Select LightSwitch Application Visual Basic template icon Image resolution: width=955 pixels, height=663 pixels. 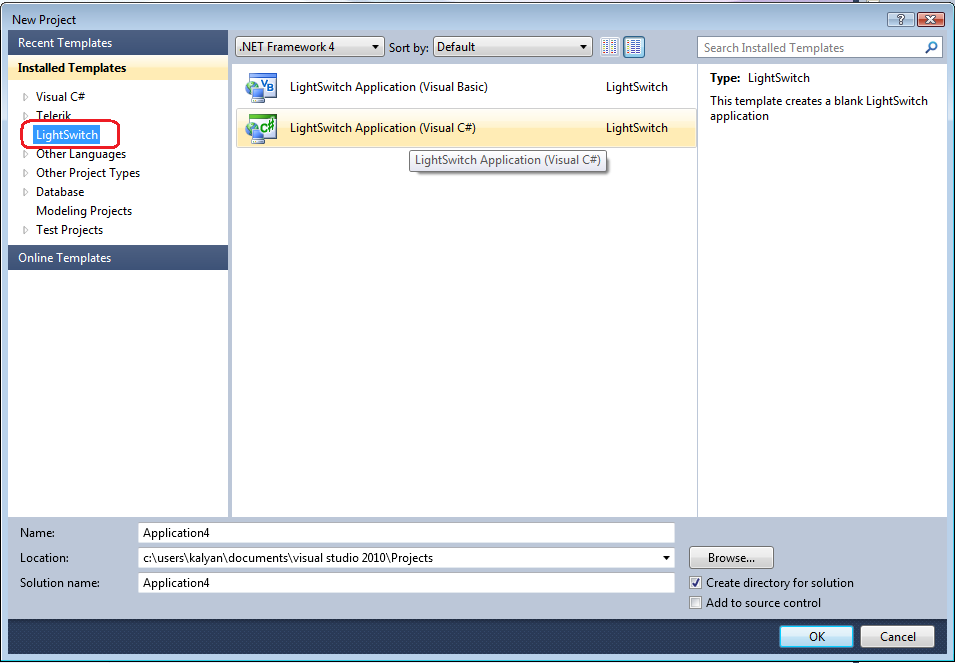tap(261, 87)
